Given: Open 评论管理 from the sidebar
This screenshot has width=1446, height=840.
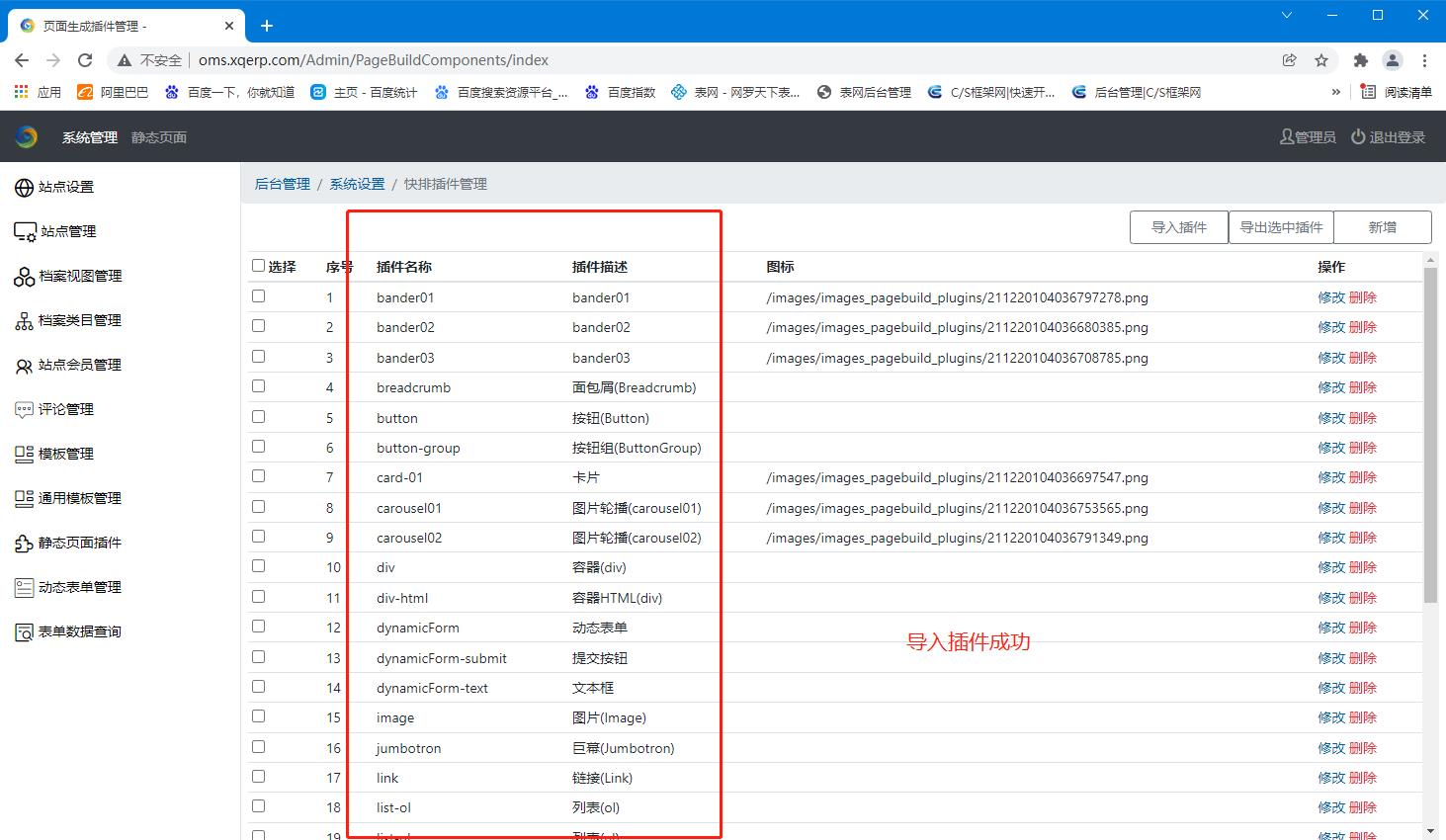Looking at the screenshot, I should point(66,409).
